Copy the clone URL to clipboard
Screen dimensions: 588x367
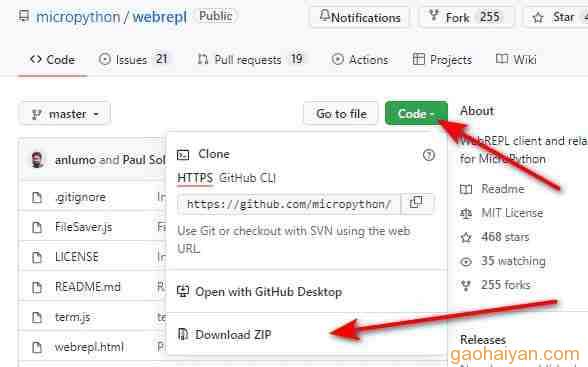coord(417,204)
